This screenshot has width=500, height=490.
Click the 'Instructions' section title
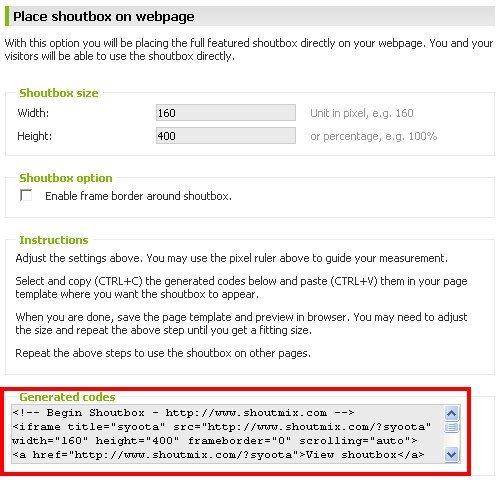tap(54, 240)
